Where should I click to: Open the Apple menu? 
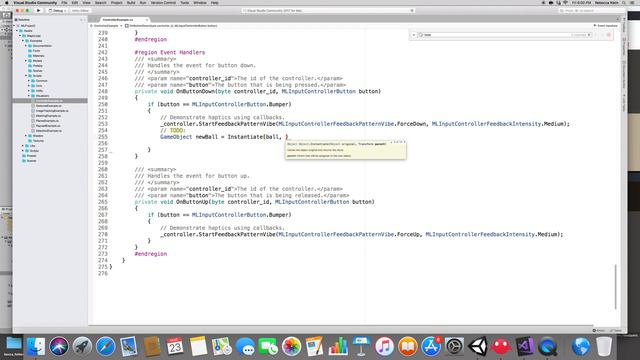pyautogui.click(x=7, y=2)
